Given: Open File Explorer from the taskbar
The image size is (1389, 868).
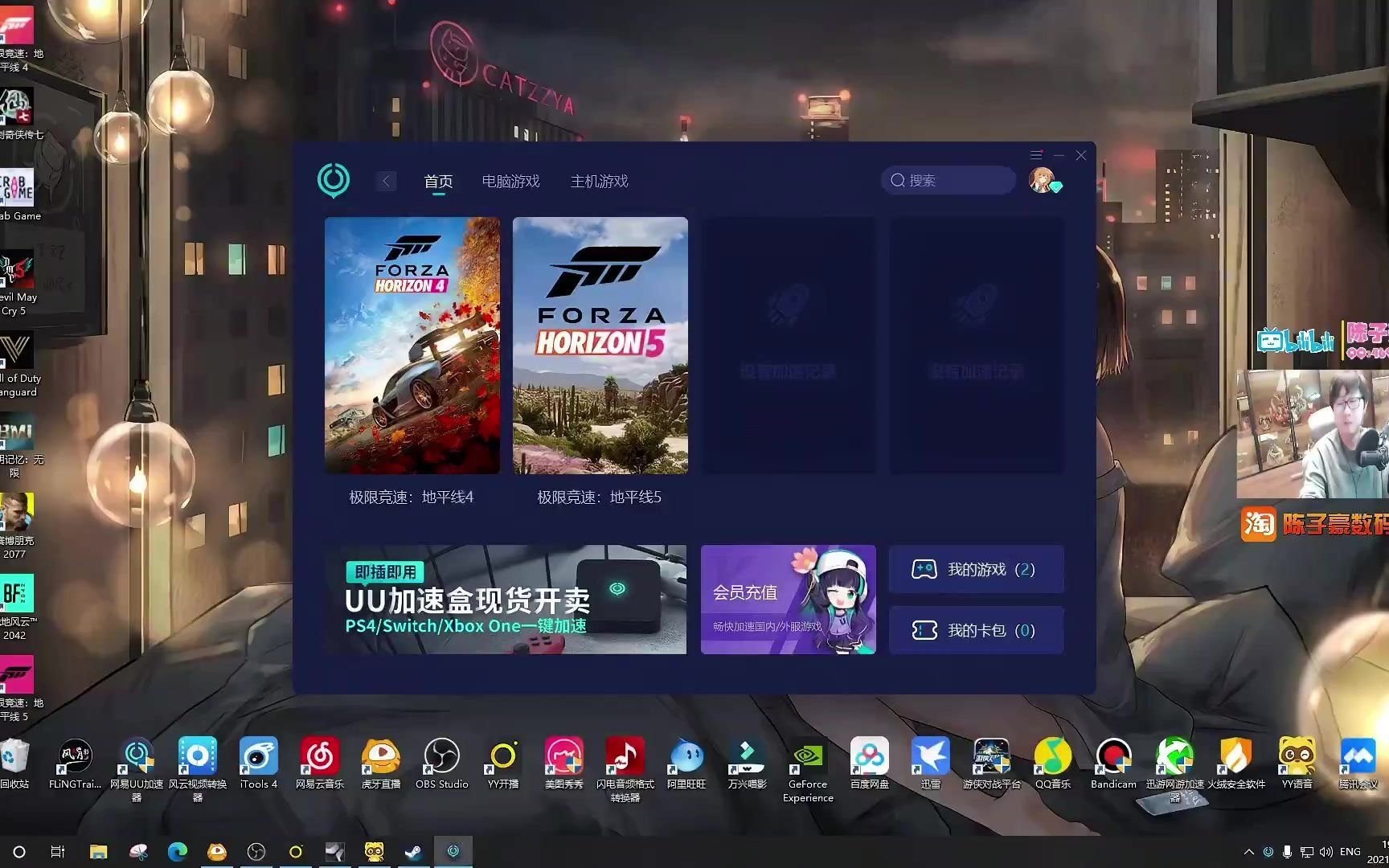Looking at the screenshot, I should point(98,852).
